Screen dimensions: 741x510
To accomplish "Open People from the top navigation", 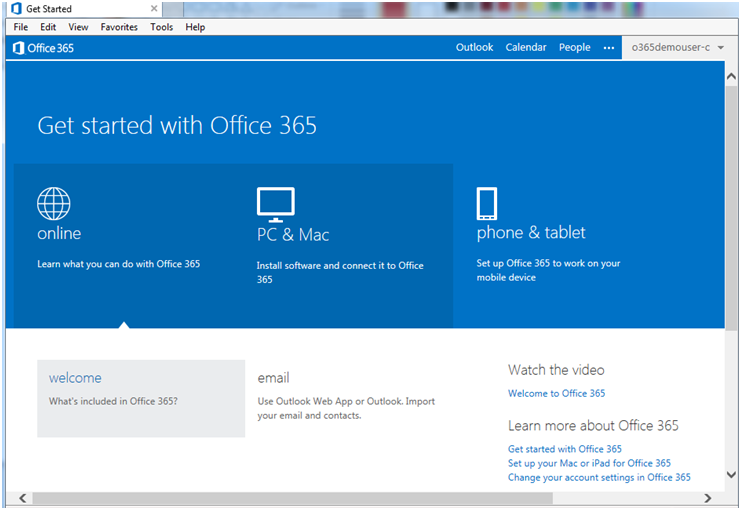I will [x=574, y=47].
